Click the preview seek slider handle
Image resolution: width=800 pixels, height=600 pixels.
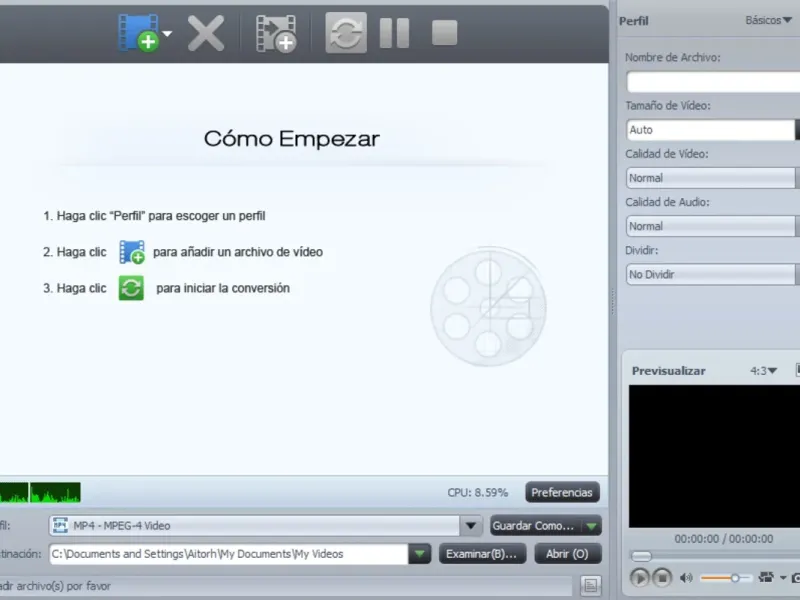[x=641, y=556]
